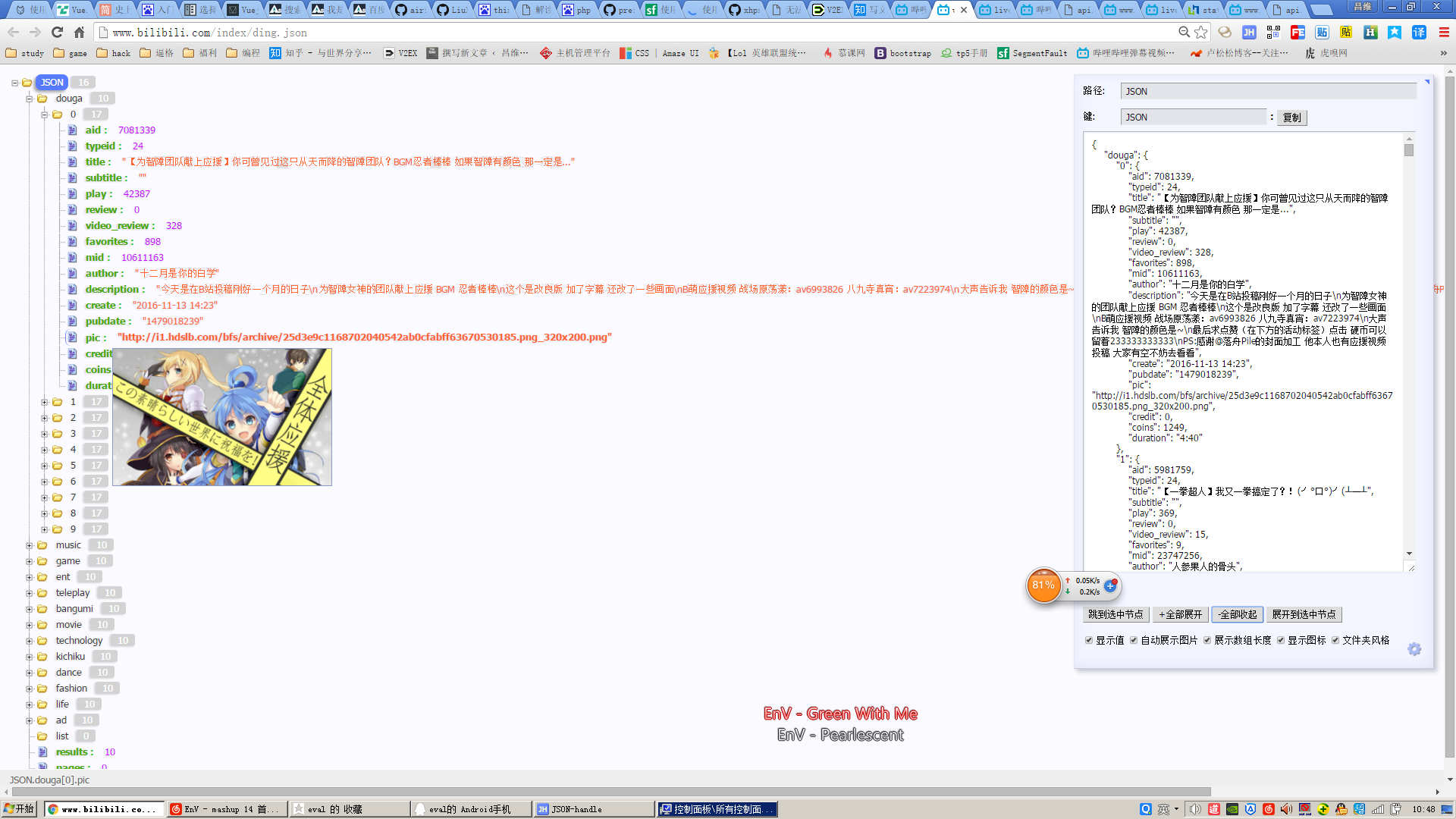
Task: Toggle the 自动展示图片 checkbox
Action: tap(1134, 640)
